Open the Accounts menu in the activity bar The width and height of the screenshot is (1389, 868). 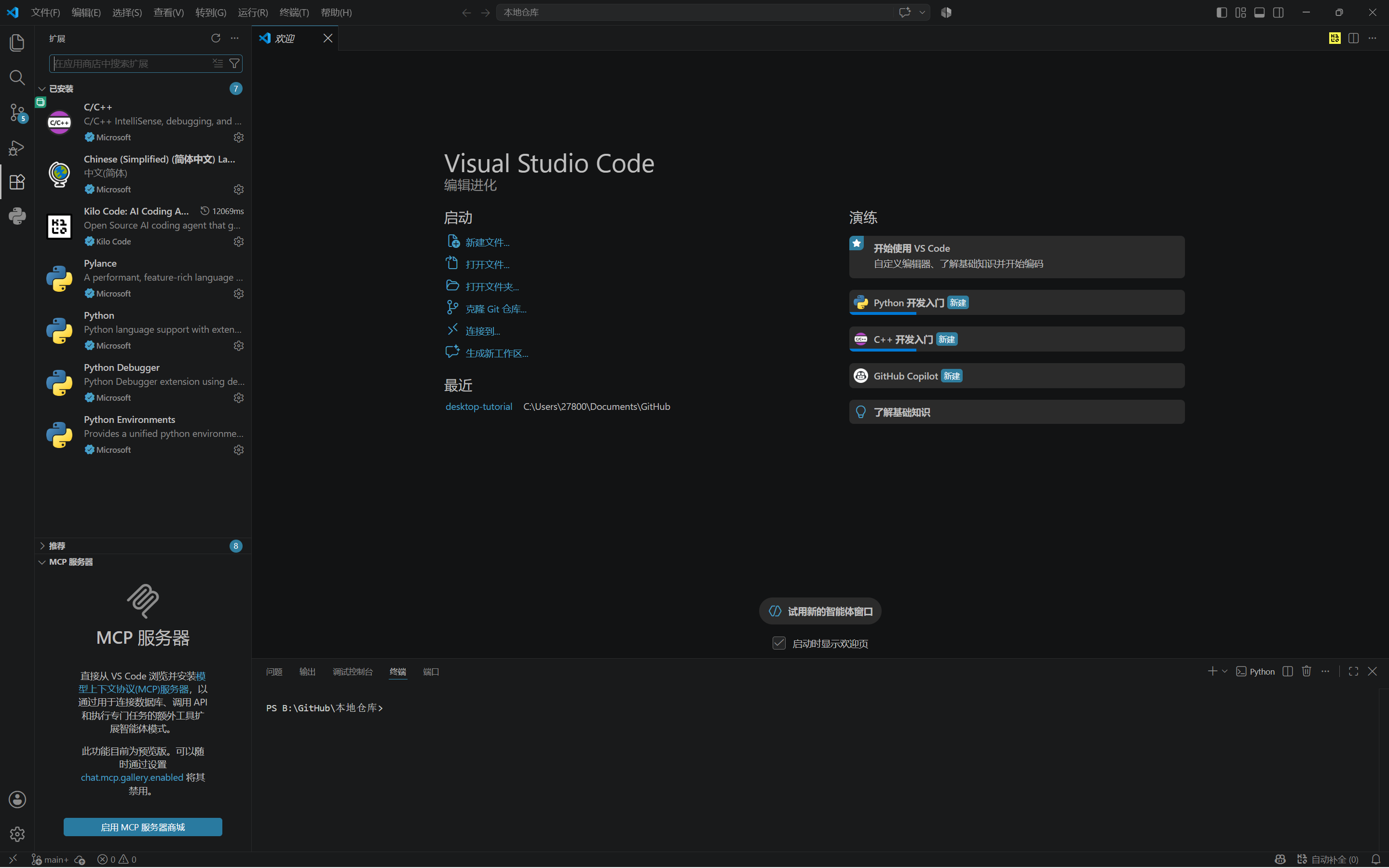coord(17,799)
